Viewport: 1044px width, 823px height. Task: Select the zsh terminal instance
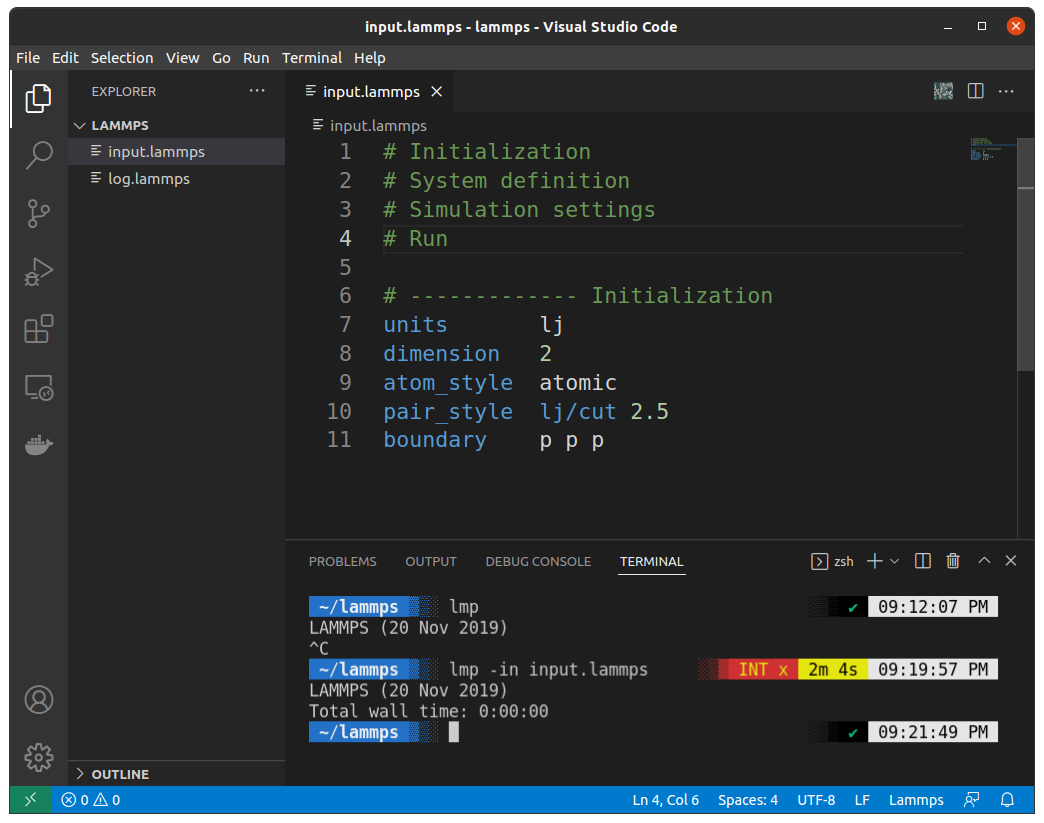click(x=832, y=561)
